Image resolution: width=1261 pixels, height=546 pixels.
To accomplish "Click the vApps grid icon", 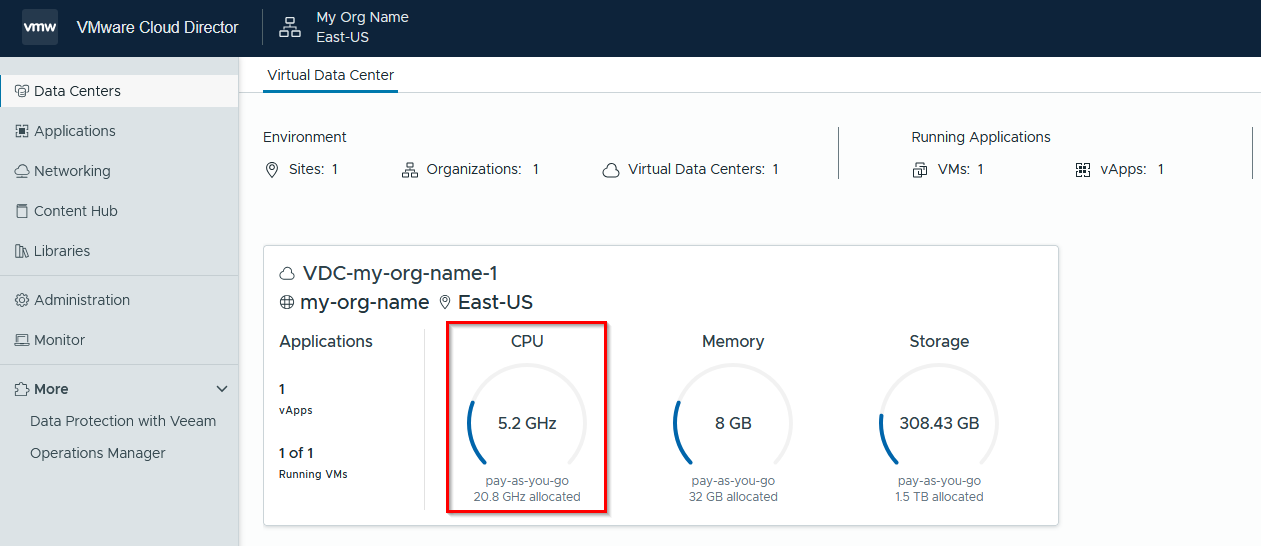I will (x=1082, y=170).
